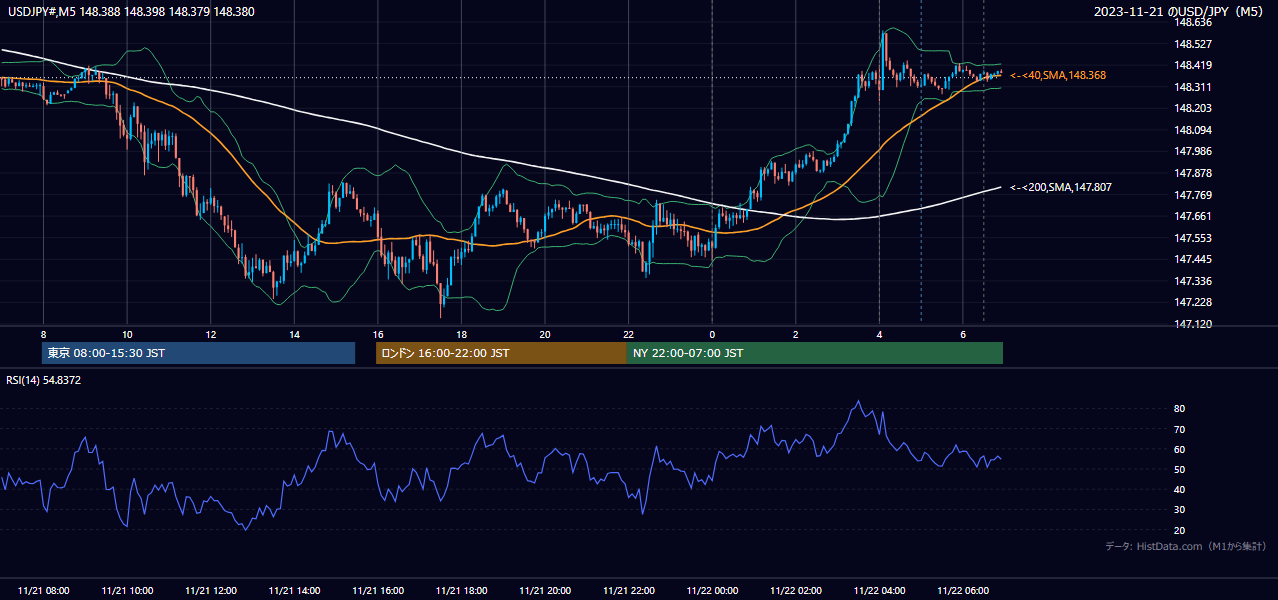This screenshot has height=600, width=1278.
Task: Click the bottom time label 11/21 20:00
Action: pyautogui.click(x=545, y=591)
